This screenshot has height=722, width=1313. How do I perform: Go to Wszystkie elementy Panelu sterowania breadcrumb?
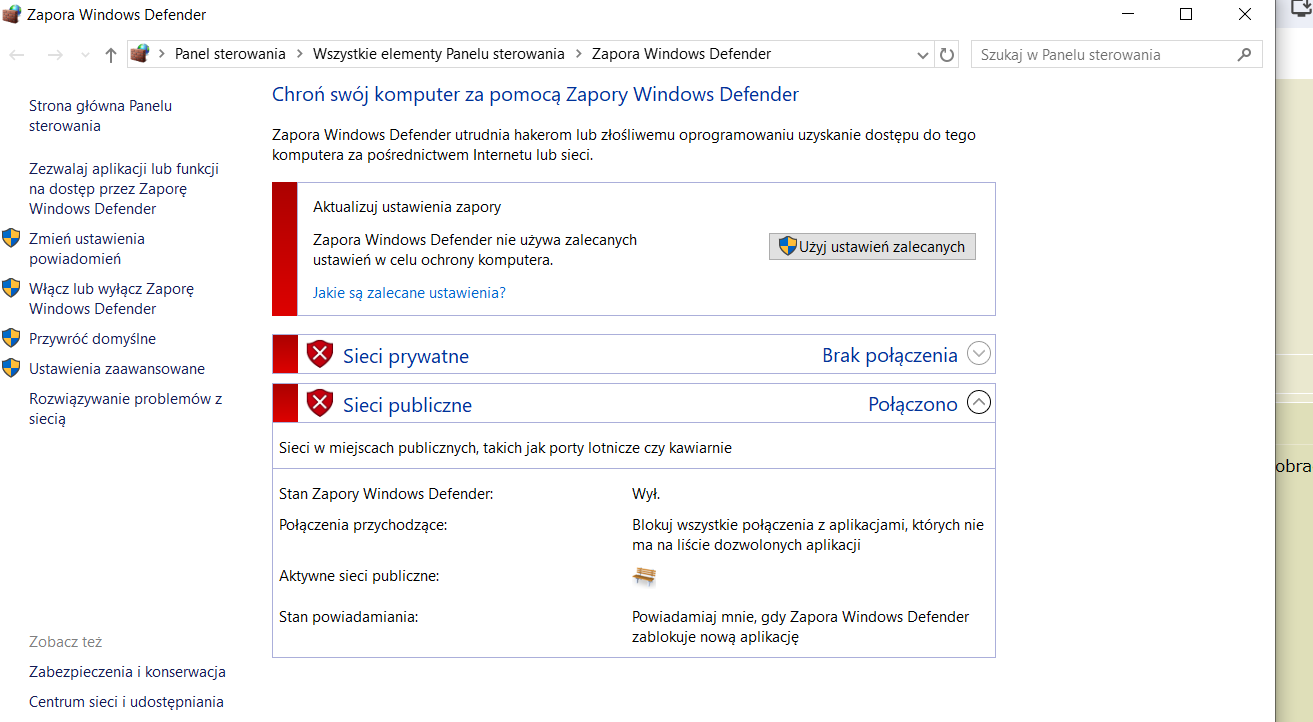(x=439, y=54)
